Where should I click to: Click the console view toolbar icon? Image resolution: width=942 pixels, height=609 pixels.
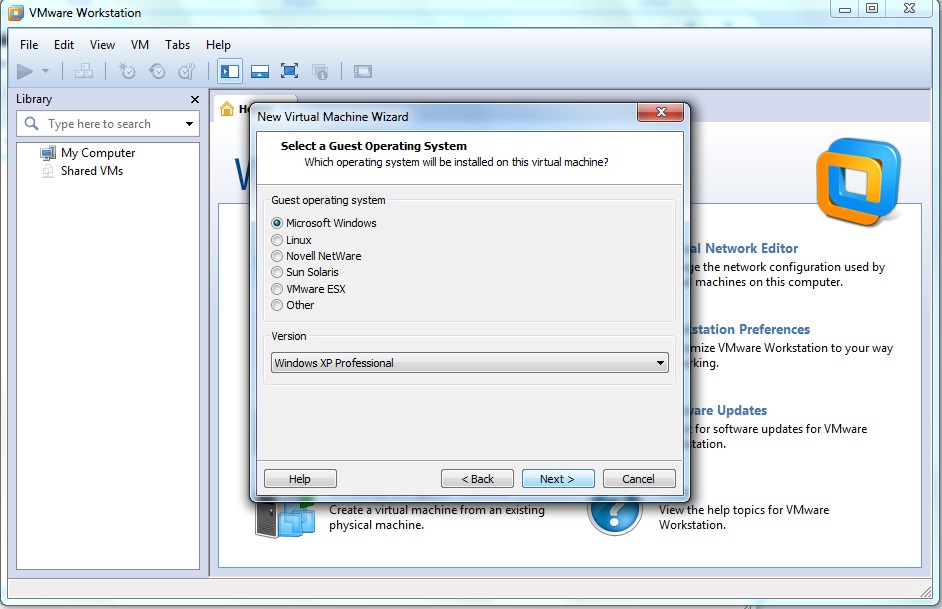(363, 71)
